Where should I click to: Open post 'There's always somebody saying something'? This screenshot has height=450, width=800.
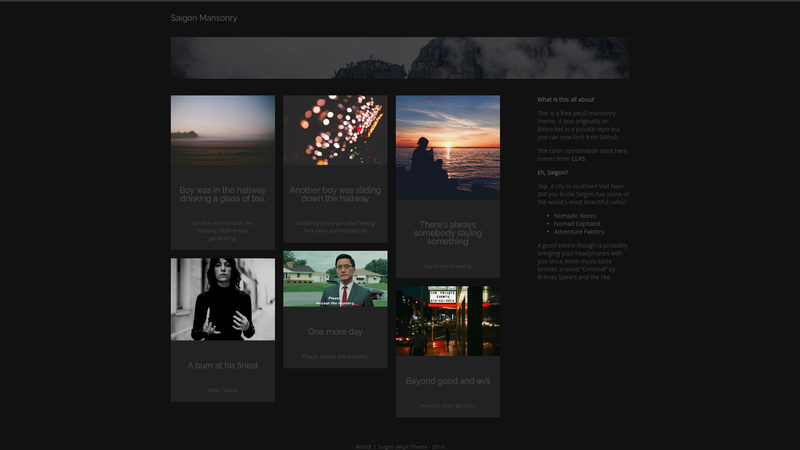click(x=448, y=233)
